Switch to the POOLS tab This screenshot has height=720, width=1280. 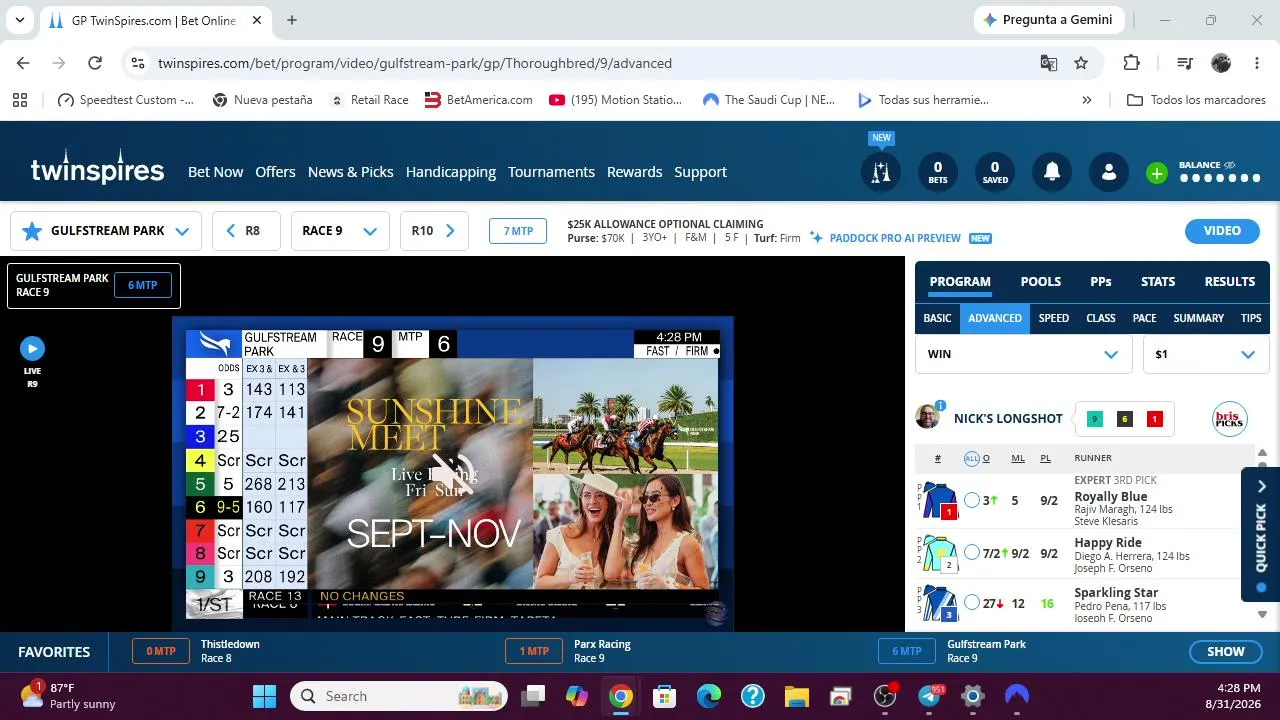(1041, 282)
